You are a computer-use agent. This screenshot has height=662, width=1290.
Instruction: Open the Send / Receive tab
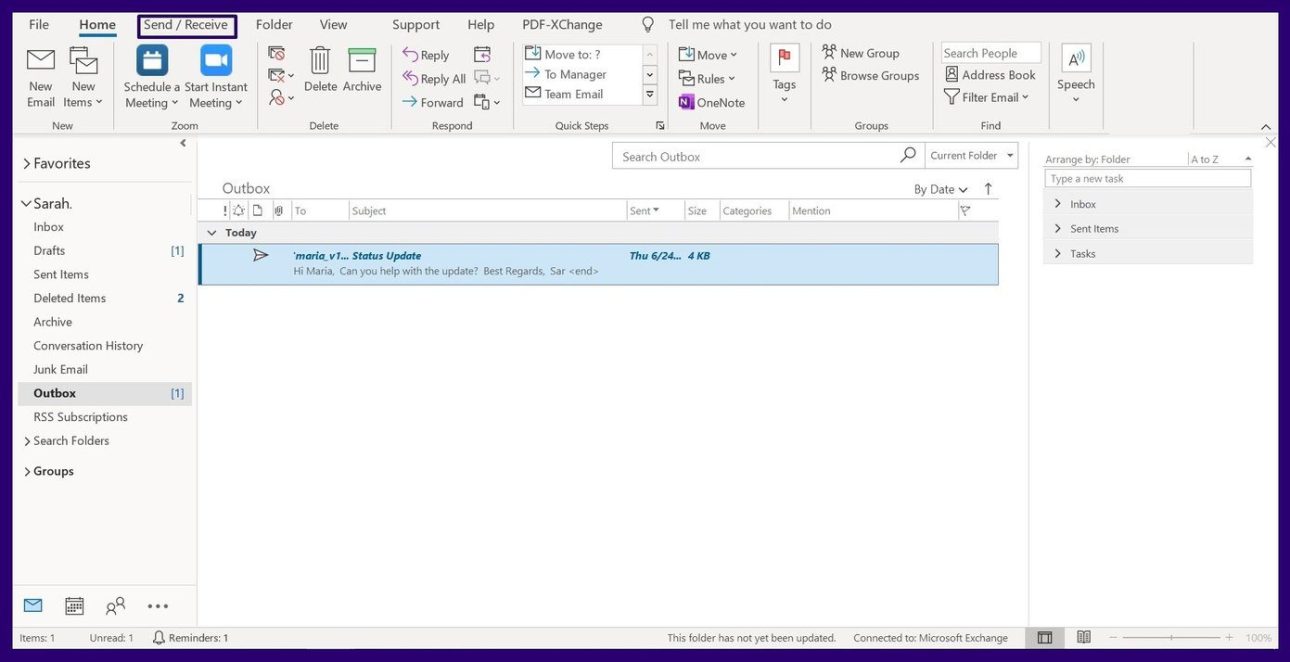click(x=186, y=25)
